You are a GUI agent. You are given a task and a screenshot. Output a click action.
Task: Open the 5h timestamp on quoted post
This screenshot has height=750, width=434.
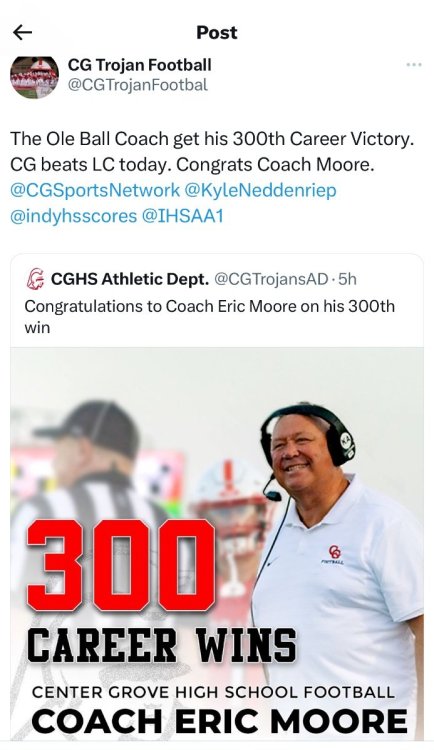coord(347,279)
